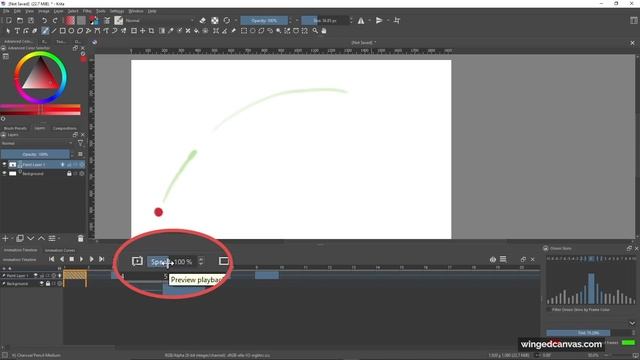The height and width of the screenshot is (360, 640).
Task: Open the layer blending mode dropdown
Action: click(x=37, y=143)
